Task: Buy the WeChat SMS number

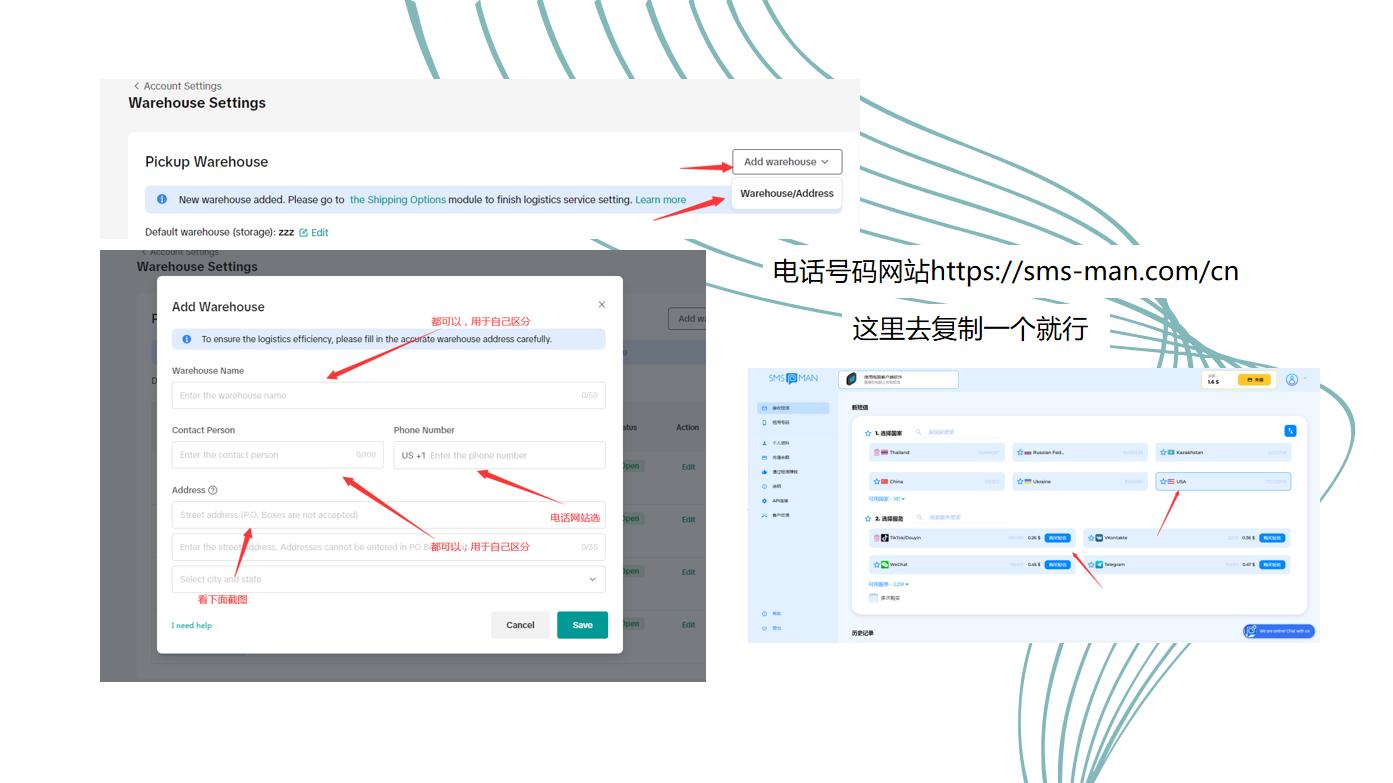Action: (1058, 565)
